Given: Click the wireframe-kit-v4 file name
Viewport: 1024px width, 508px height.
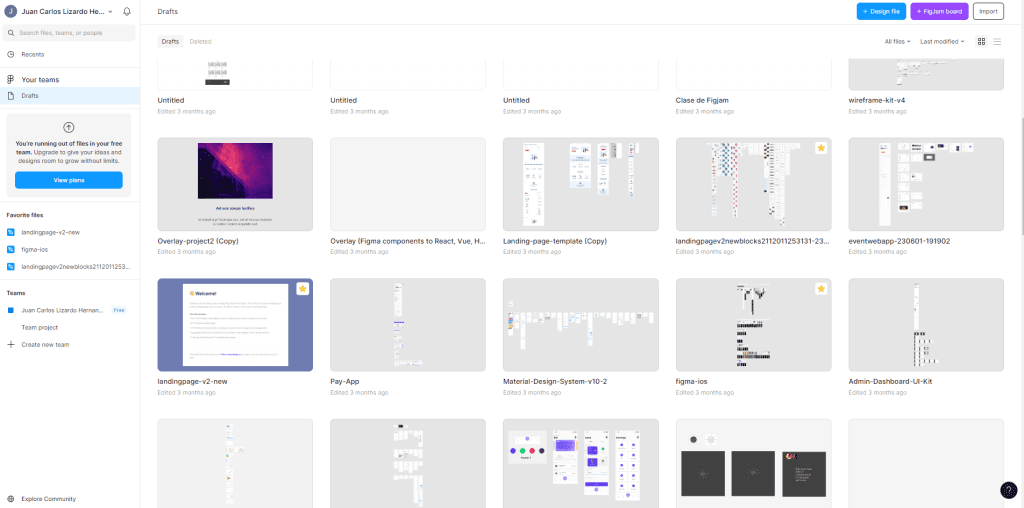Looking at the screenshot, I should 876,101.
